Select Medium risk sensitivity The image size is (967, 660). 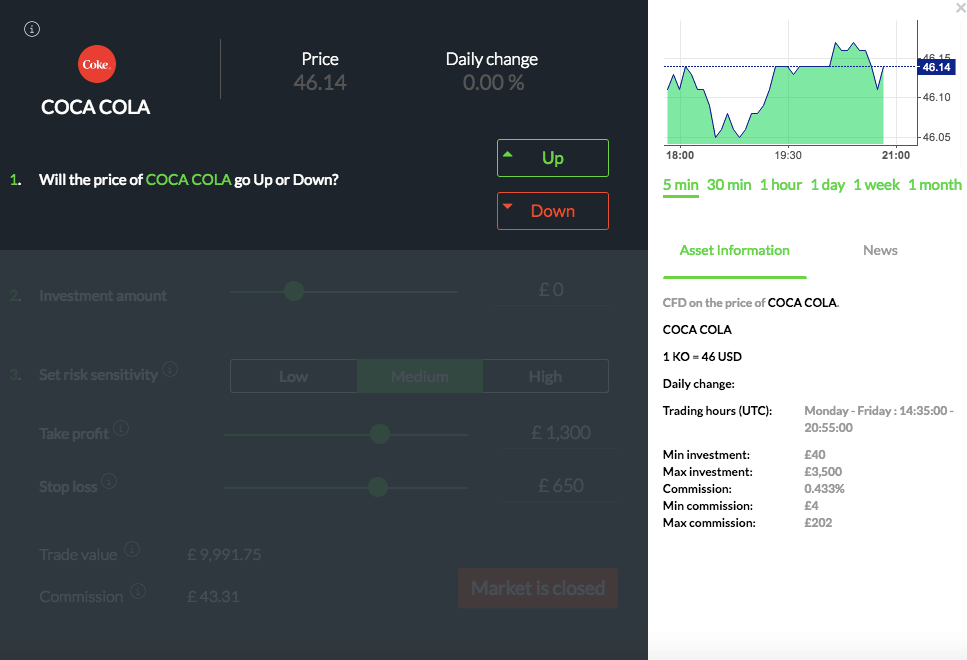click(419, 376)
